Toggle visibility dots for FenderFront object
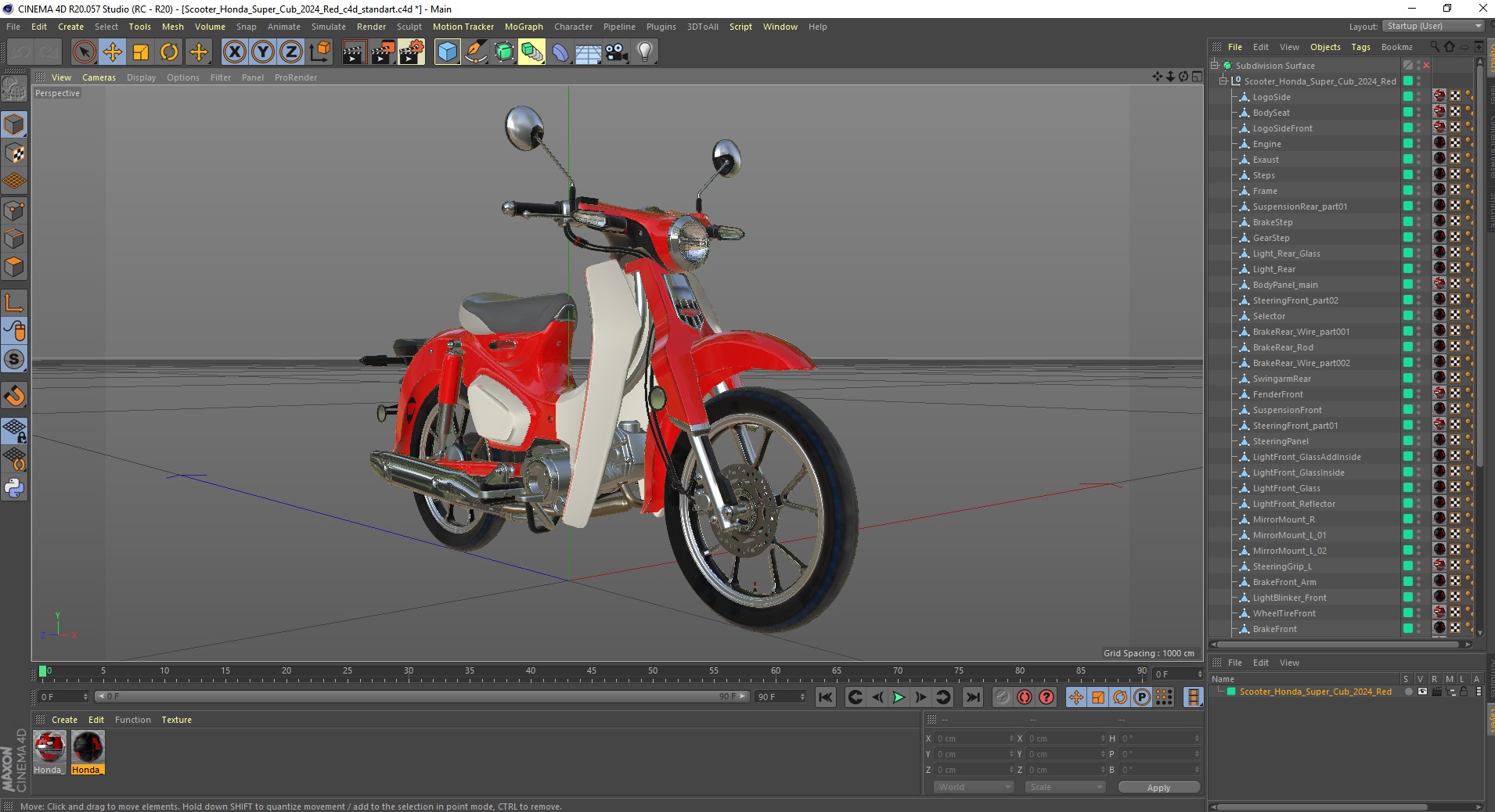 coord(1418,394)
